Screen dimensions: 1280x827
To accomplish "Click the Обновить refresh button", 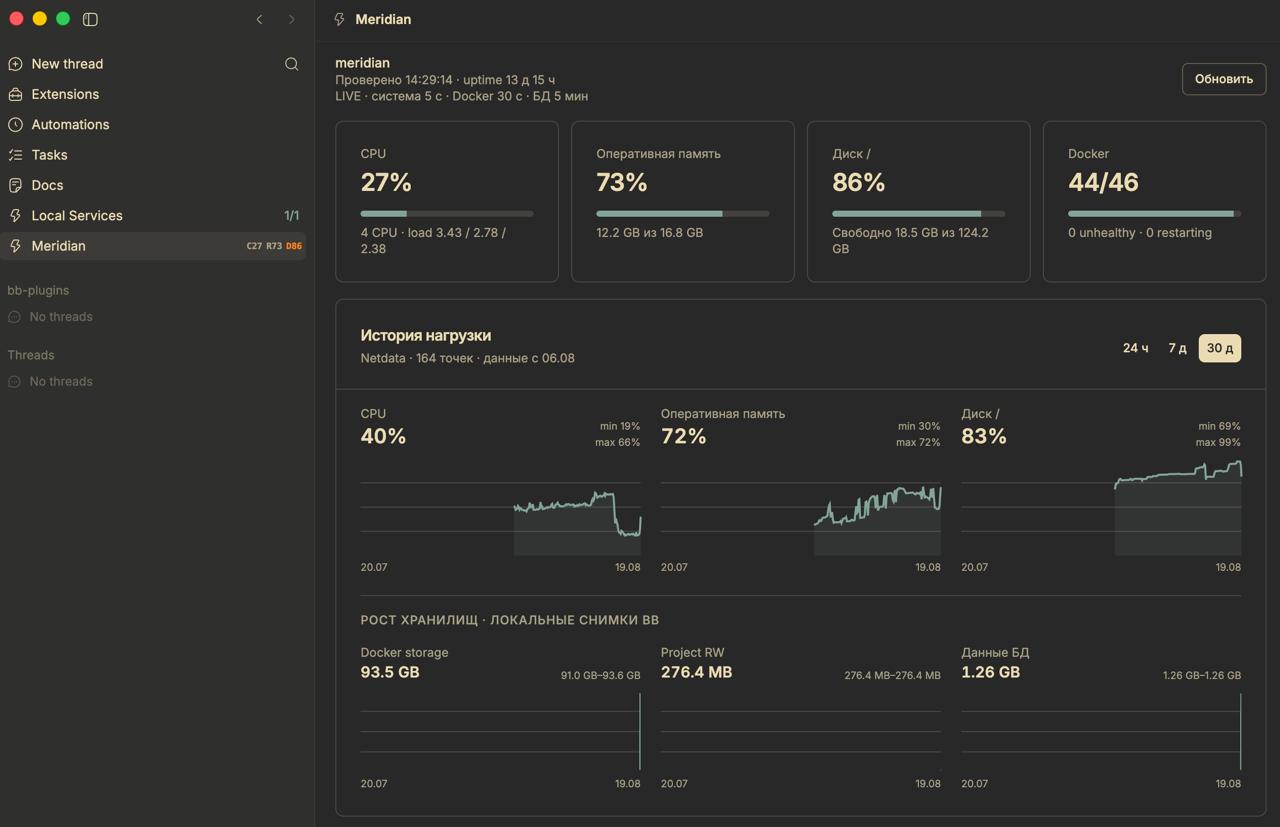I will click(1224, 79).
